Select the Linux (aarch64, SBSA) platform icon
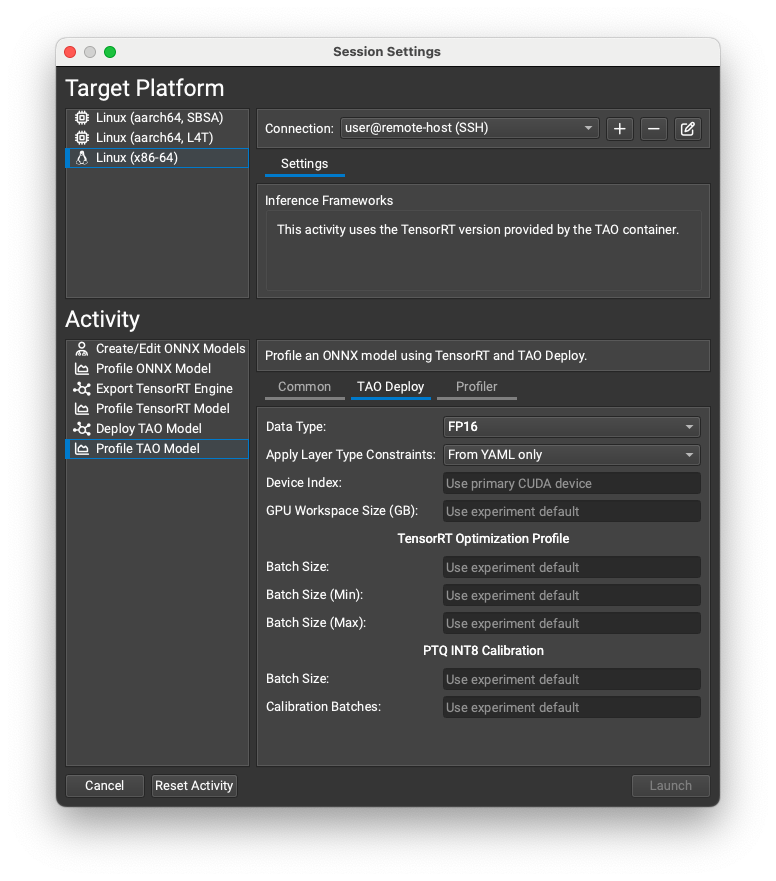This screenshot has height=881, width=776. pyautogui.click(x=81, y=117)
